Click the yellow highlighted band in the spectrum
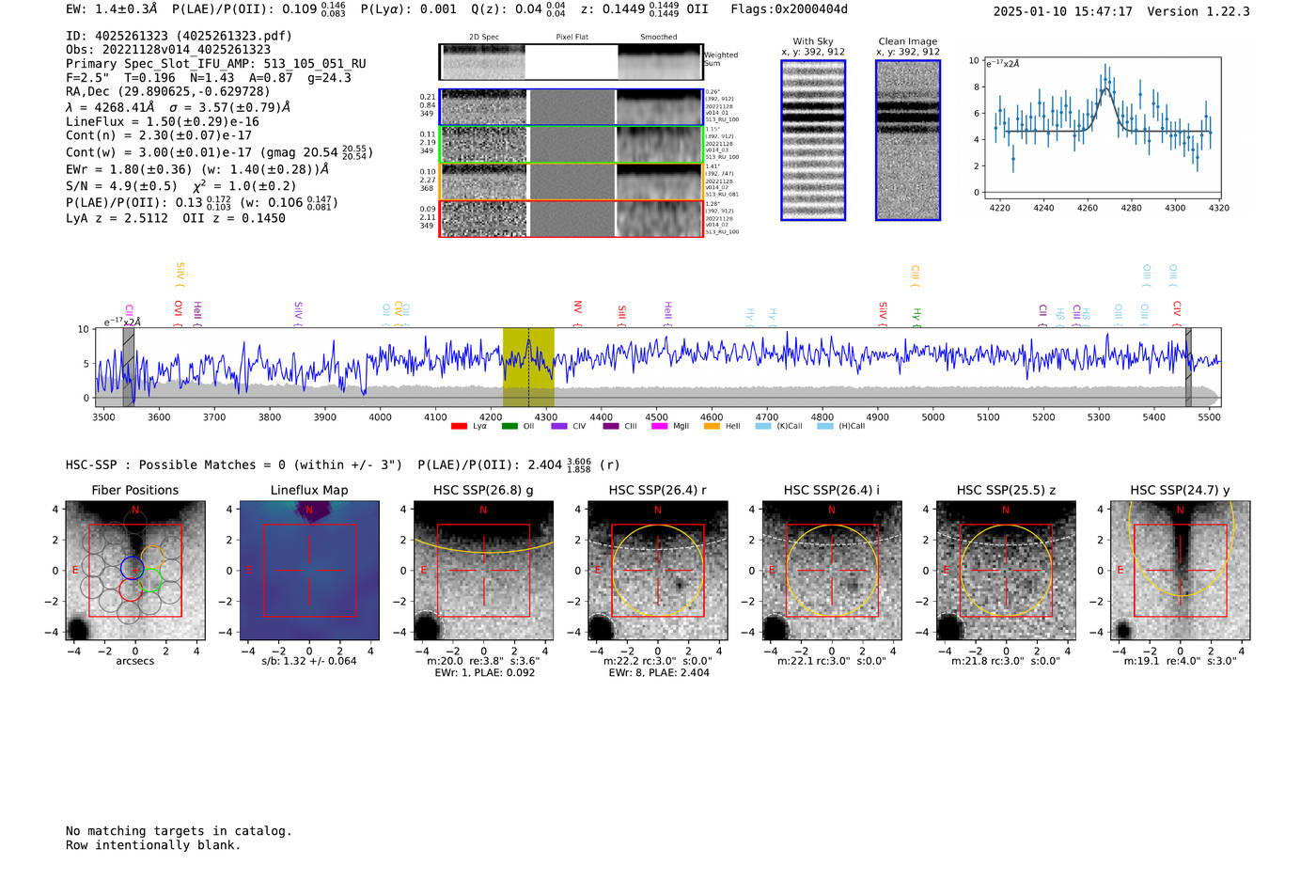 coord(528,367)
